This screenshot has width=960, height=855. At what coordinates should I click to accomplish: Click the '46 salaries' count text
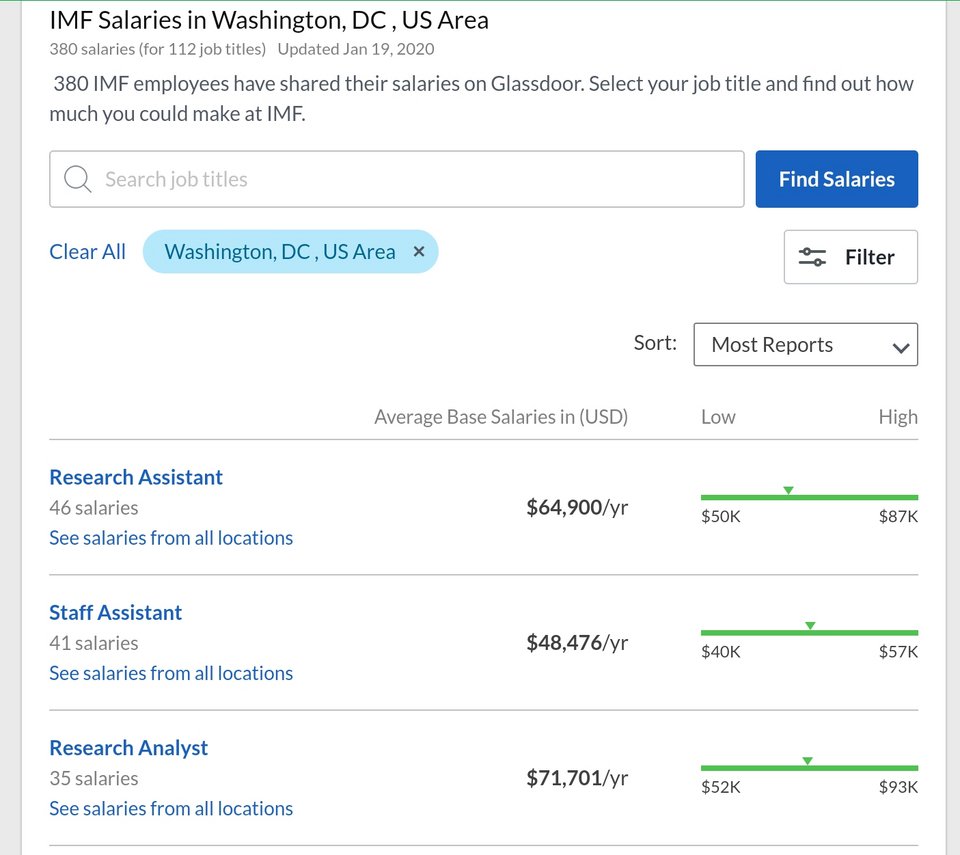[94, 508]
